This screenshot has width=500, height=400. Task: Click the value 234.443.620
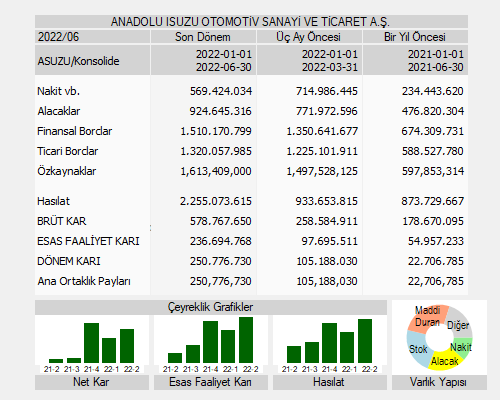pyautogui.click(x=433, y=91)
